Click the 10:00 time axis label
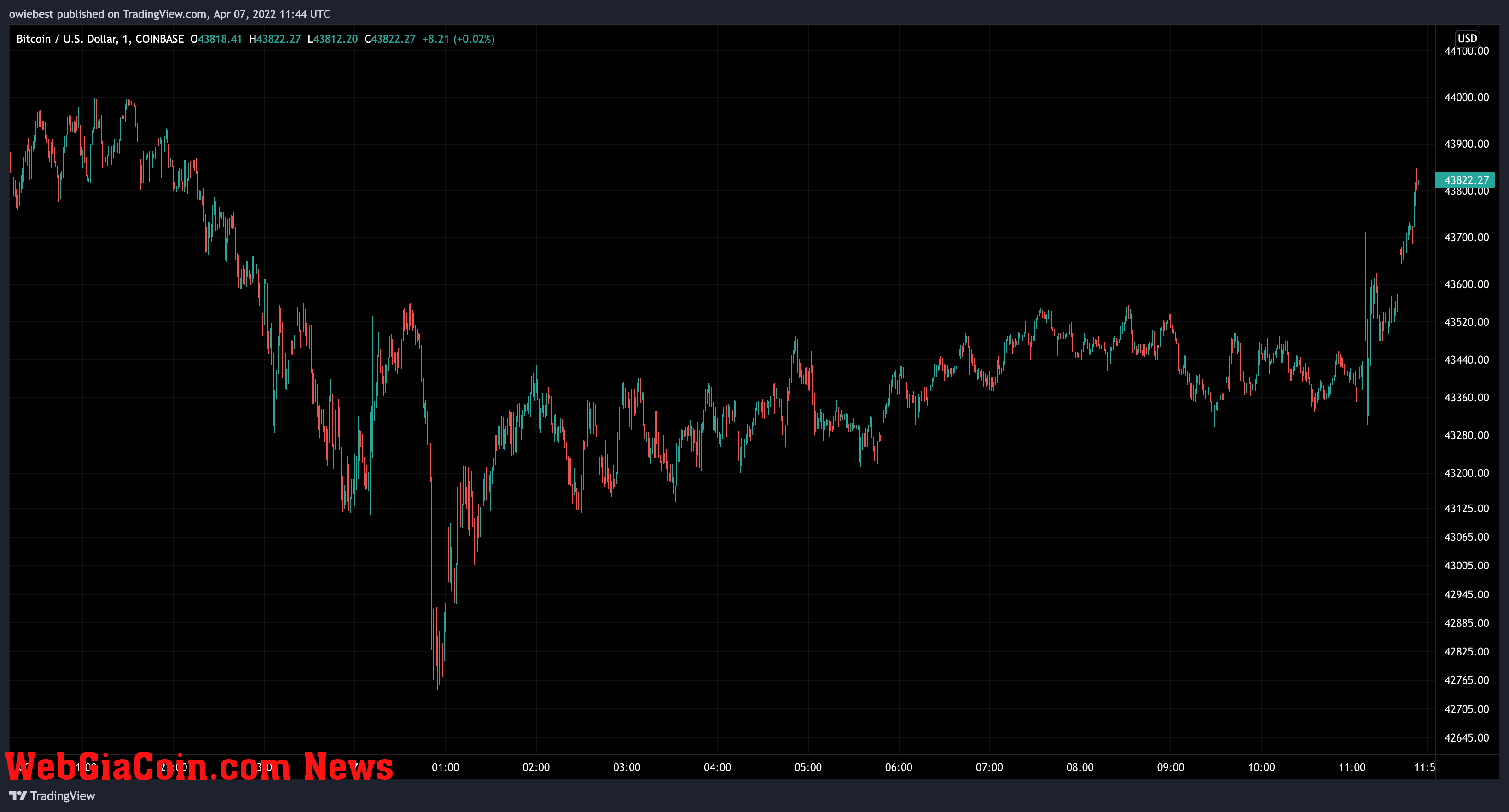Viewport: 1509px width, 812px height. [1261, 767]
